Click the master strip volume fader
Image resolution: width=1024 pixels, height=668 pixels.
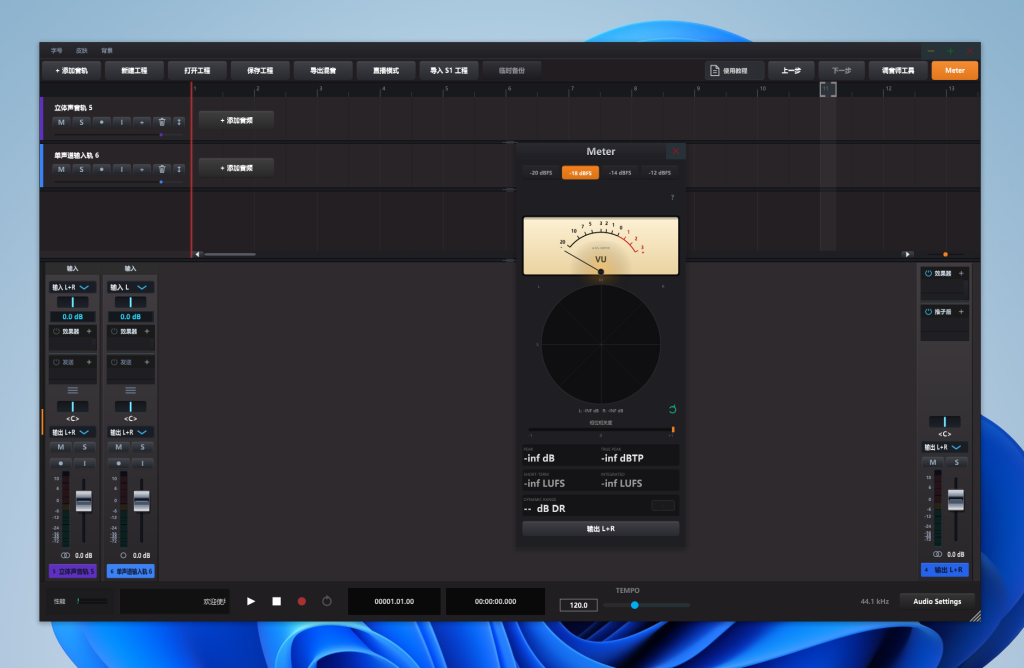tap(956, 500)
